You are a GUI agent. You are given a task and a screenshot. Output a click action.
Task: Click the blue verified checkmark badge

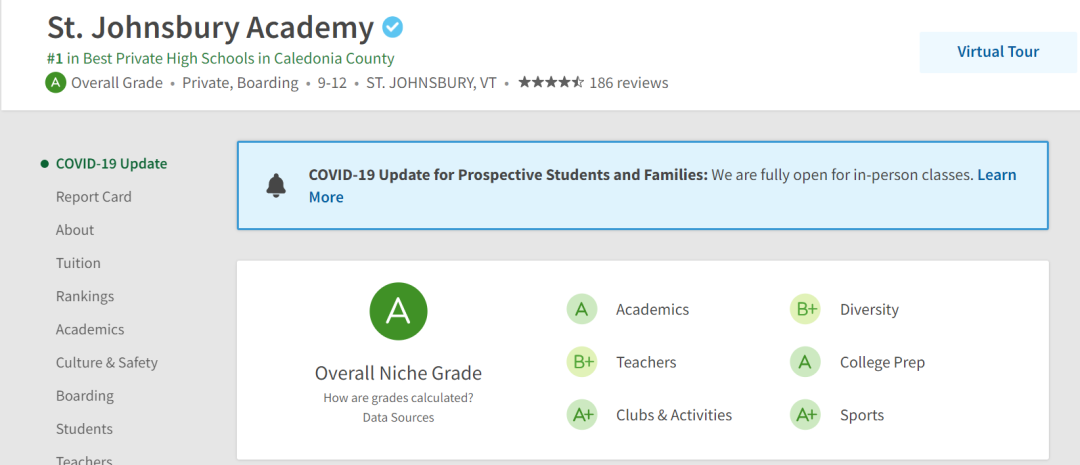tap(393, 28)
